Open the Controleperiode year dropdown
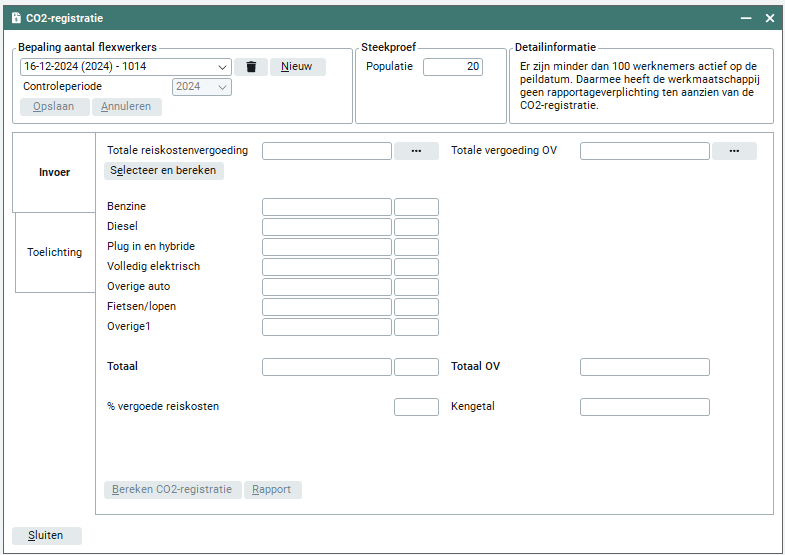The width and height of the screenshot is (785, 555). (222, 87)
